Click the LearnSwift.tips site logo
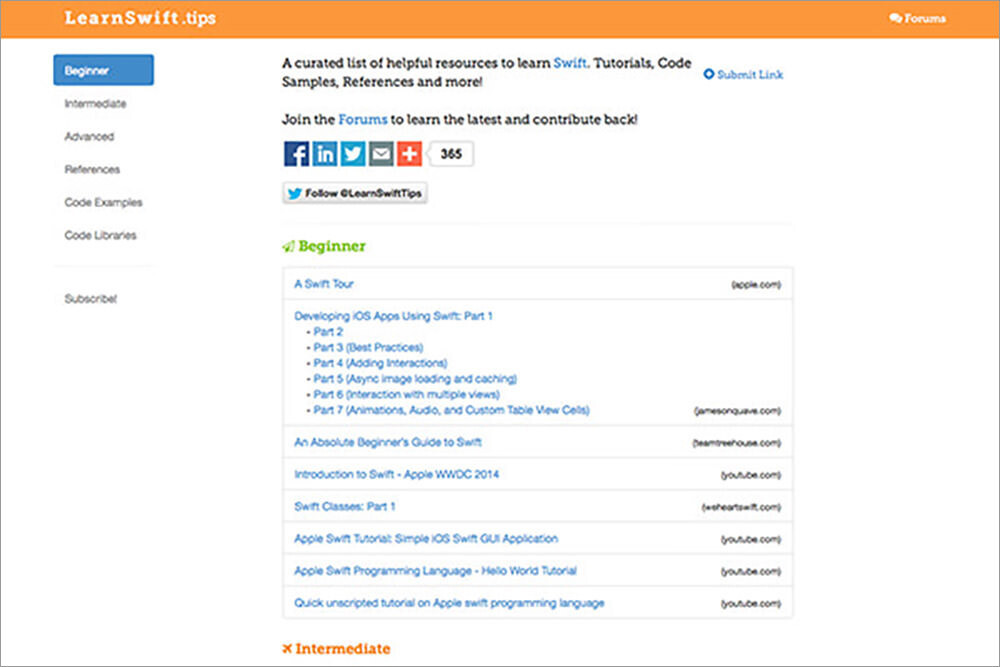The image size is (1000, 667). 139,19
